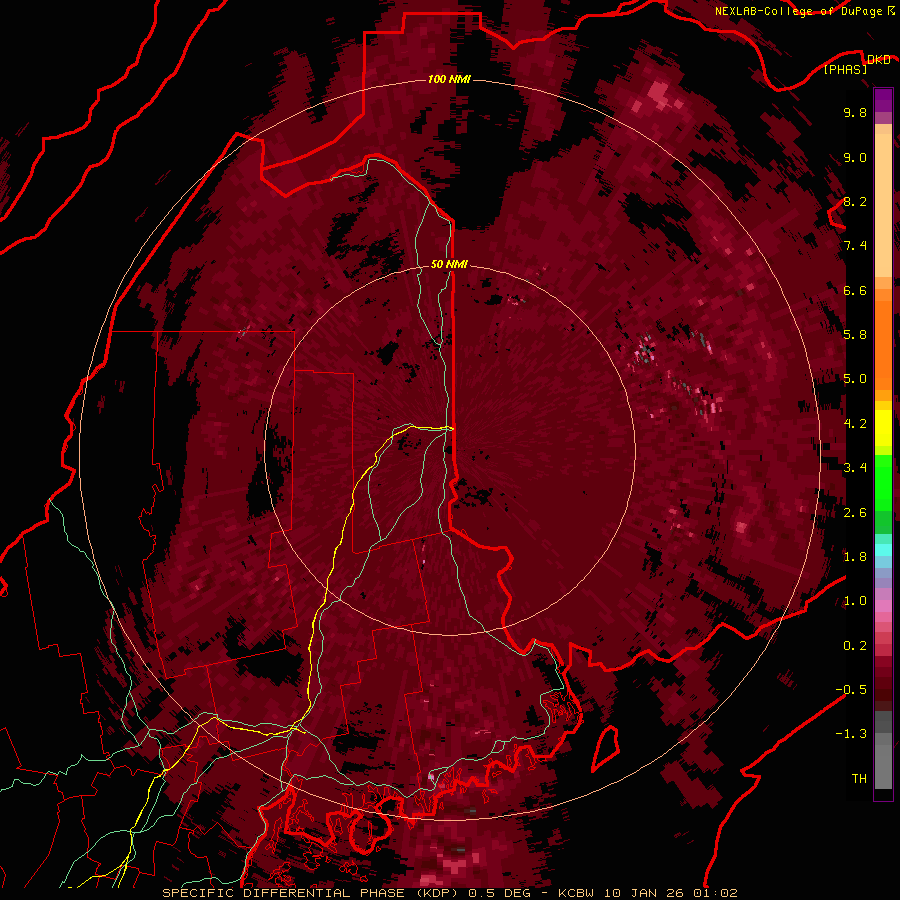Pick the cyan band beside 1.8

[883, 550]
